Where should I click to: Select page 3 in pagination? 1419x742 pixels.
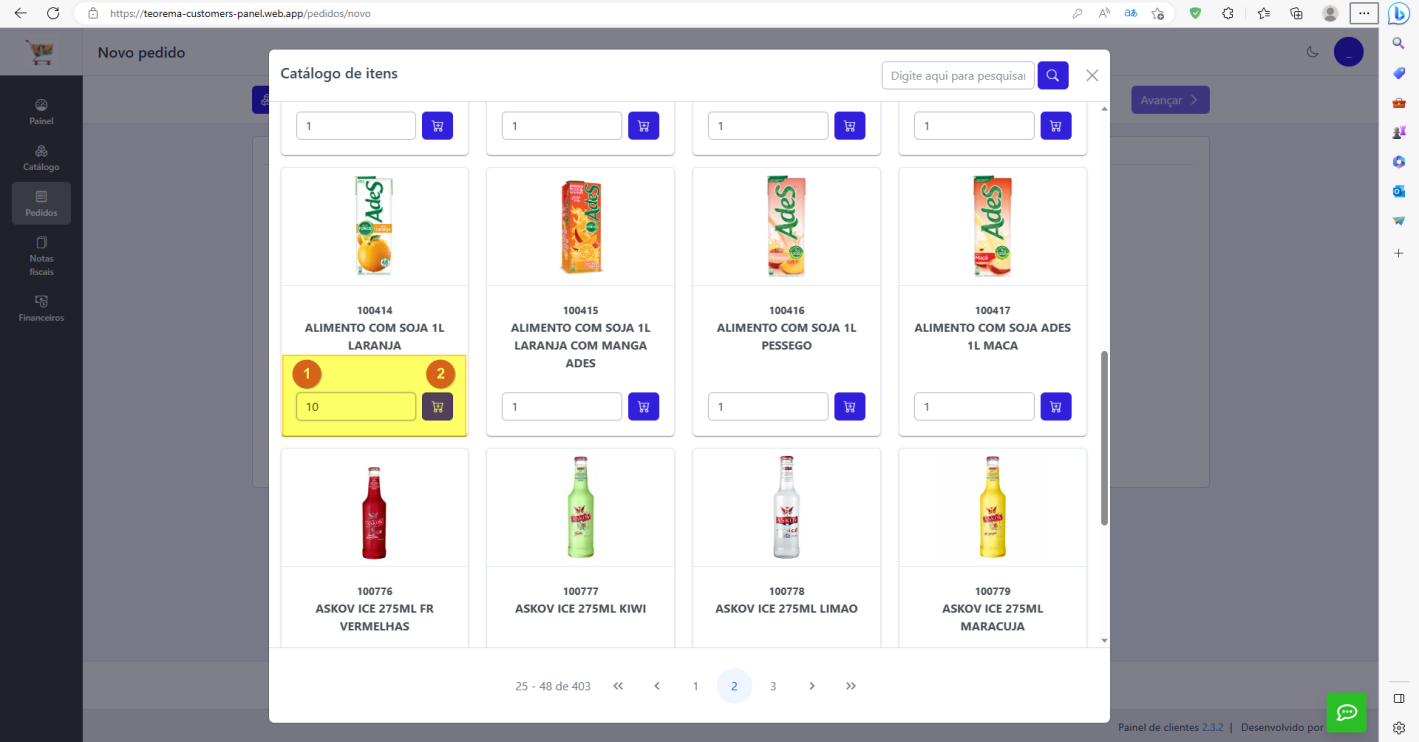click(x=773, y=686)
